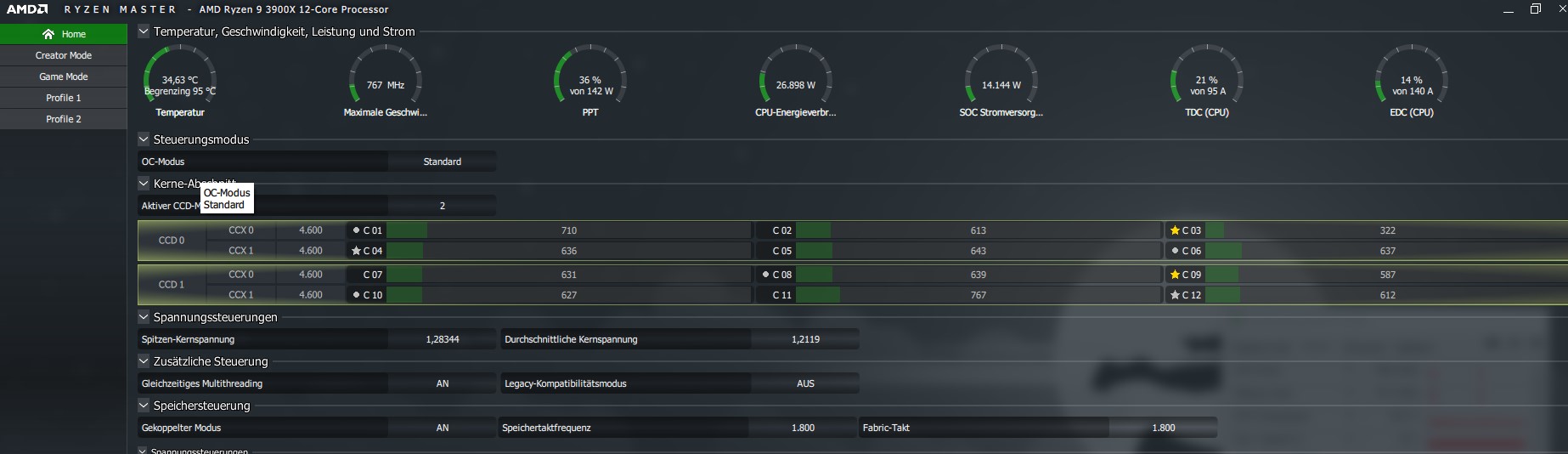Viewport: 1568px width, 454px height.
Task: Click the white star on core C 12
Action: (x=1176, y=295)
